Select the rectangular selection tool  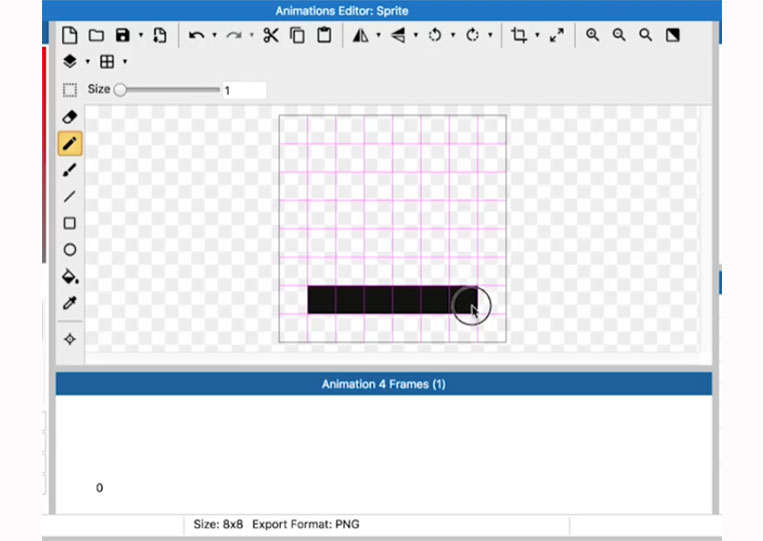[x=70, y=90]
